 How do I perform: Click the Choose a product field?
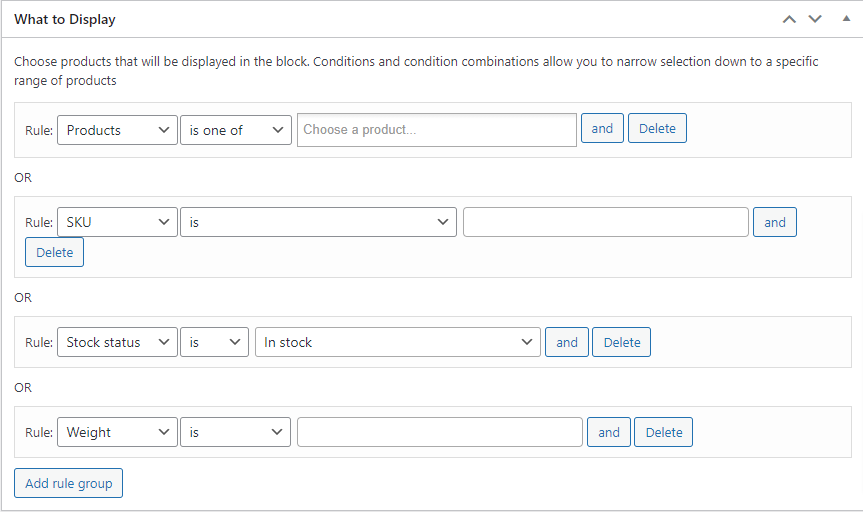[x=437, y=130]
